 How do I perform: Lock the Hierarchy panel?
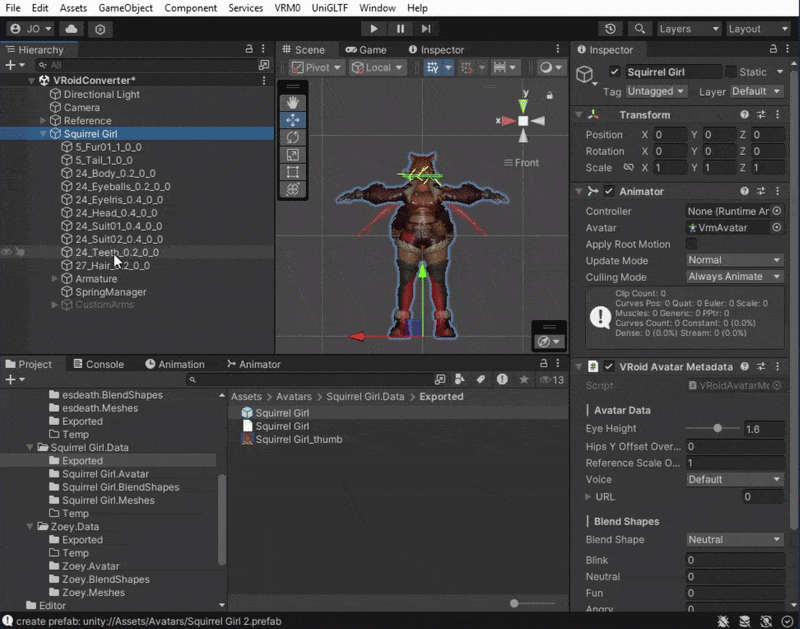point(249,49)
